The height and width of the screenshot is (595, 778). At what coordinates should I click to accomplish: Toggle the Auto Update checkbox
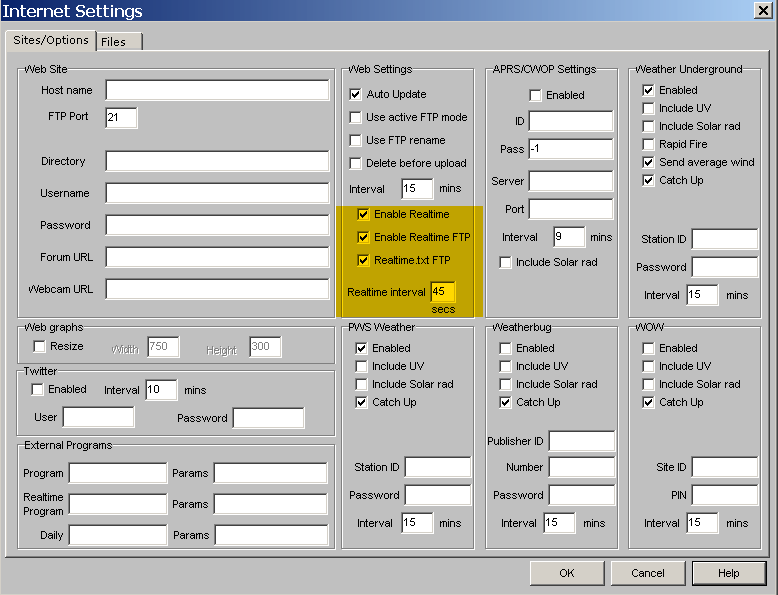[x=355, y=94]
